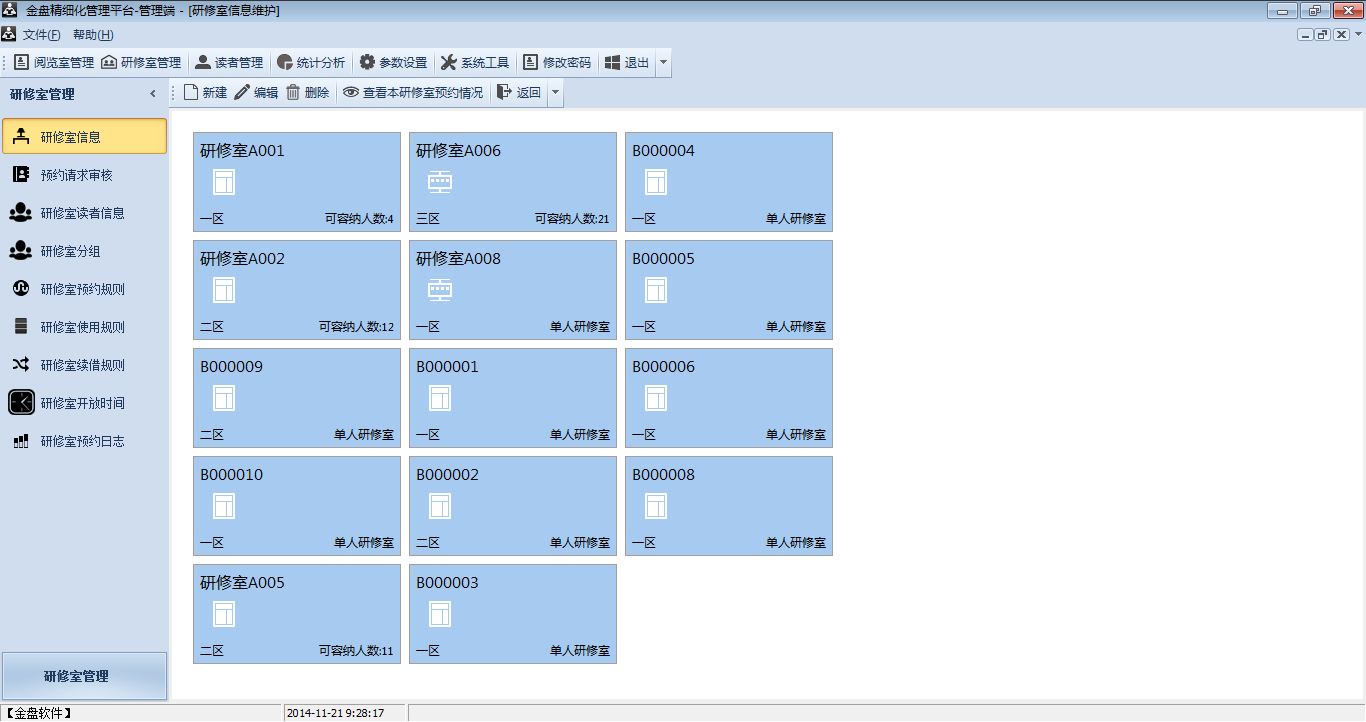Open 参数设置 gear settings

(368, 62)
